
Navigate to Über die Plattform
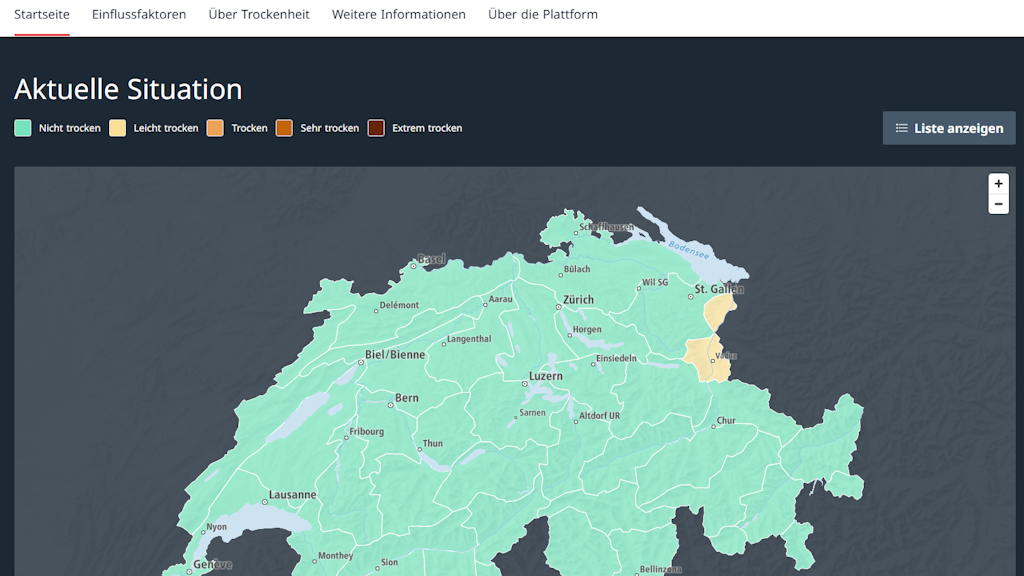(x=543, y=15)
